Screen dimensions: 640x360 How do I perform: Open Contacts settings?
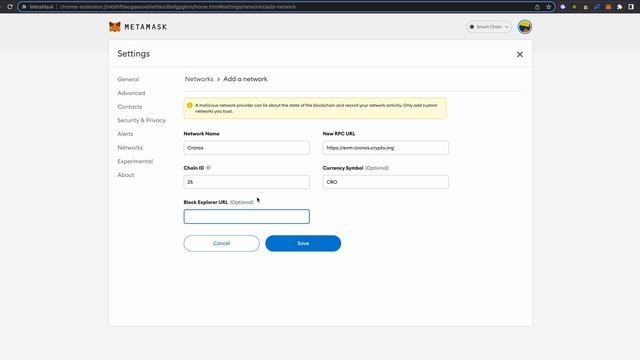[x=130, y=107]
